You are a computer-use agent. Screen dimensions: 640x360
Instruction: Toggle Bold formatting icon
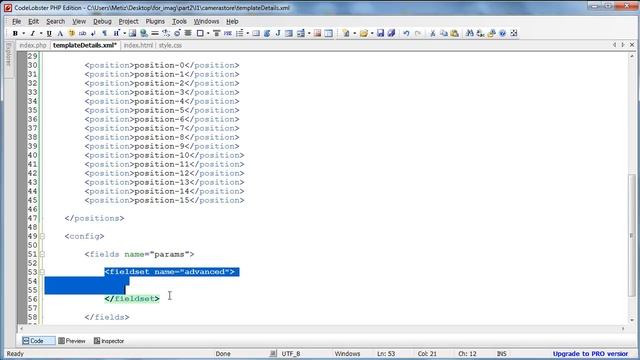[15, 33]
